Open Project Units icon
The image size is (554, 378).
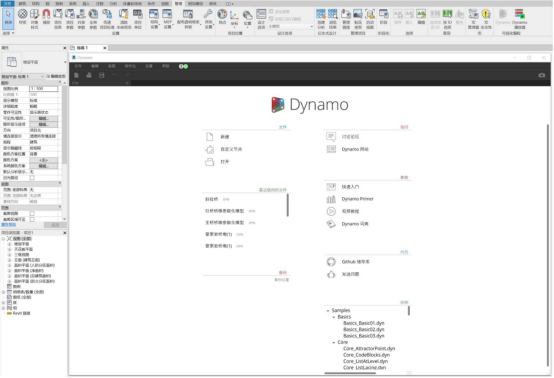(137, 18)
